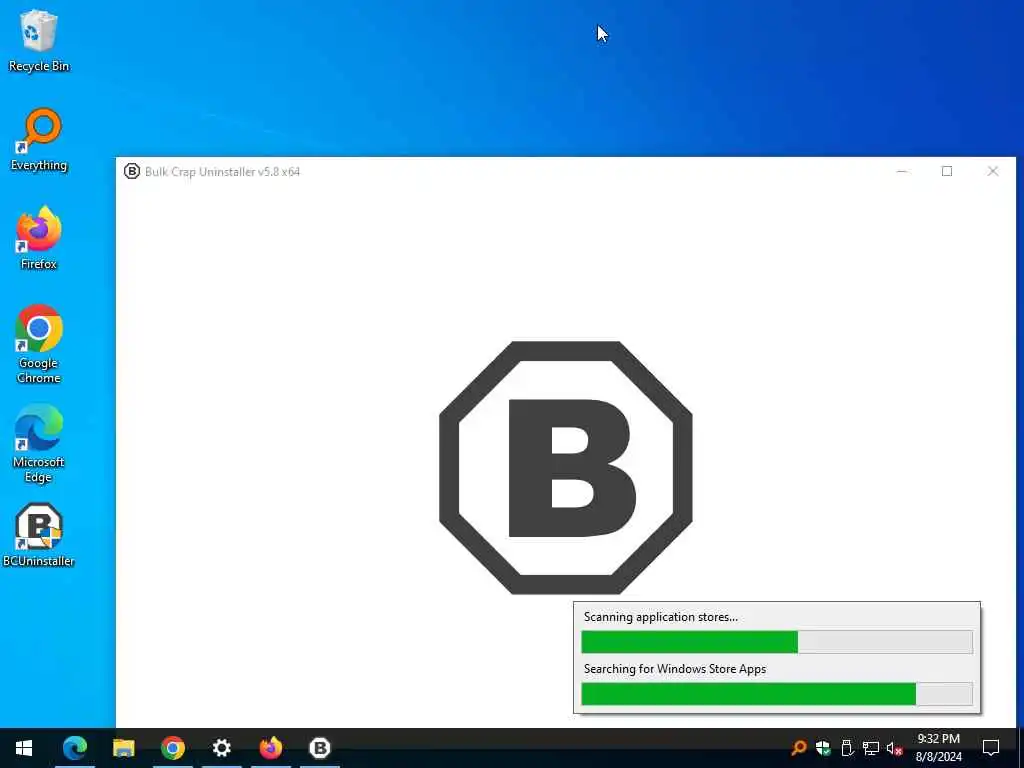Image resolution: width=1024 pixels, height=768 pixels.
Task: Click the safely remove hardware tray icon
Action: (x=847, y=748)
